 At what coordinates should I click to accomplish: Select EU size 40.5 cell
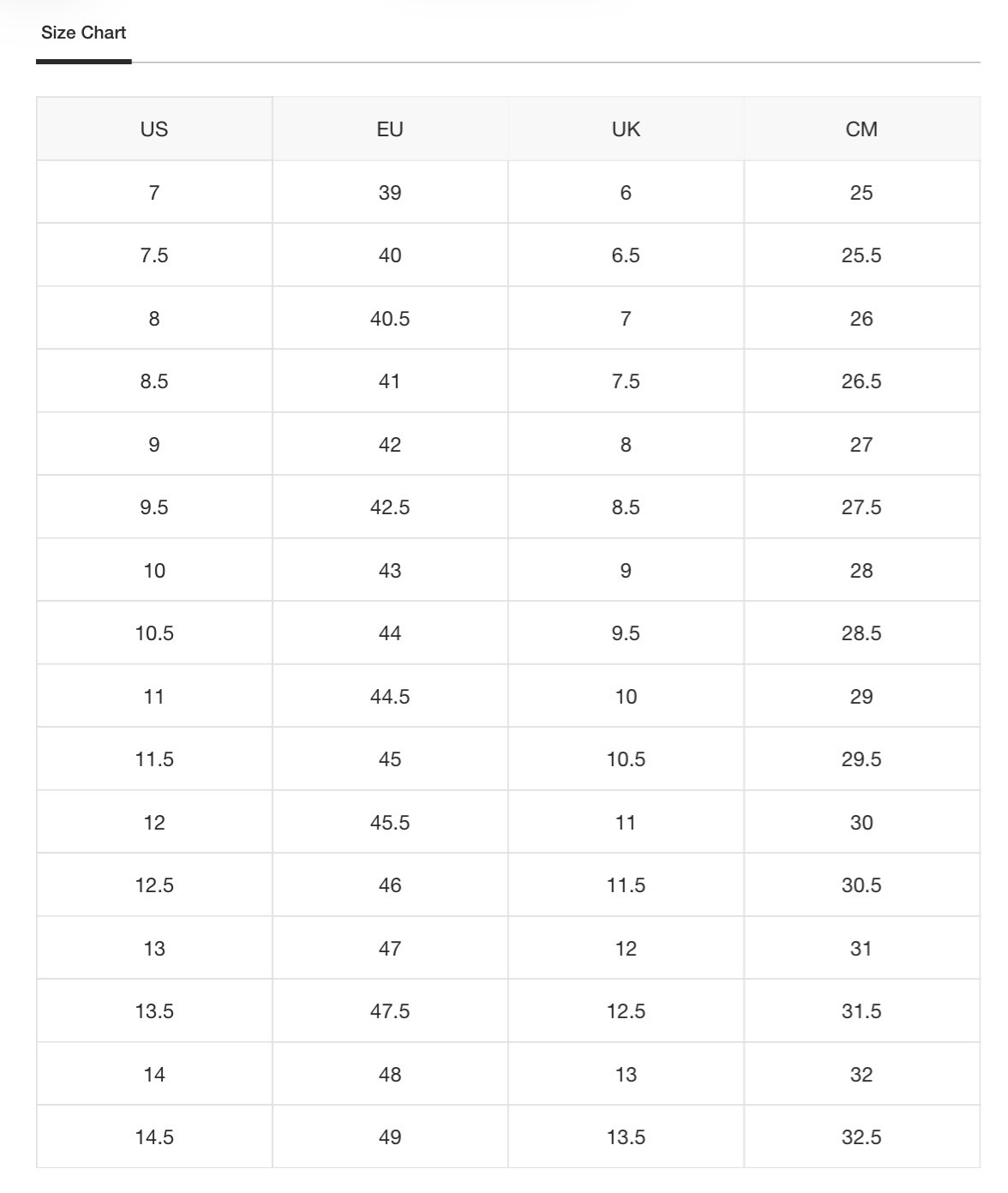click(x=390, y=319)
